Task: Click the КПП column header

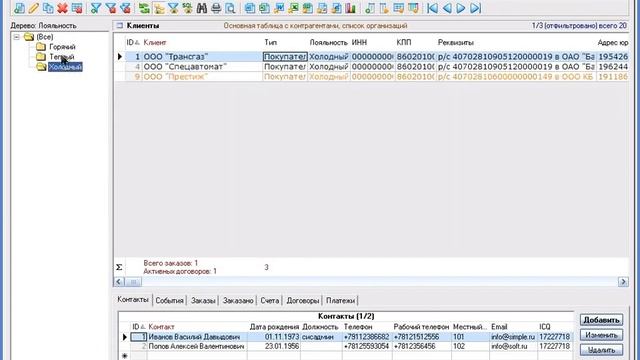Action: (x=404, y=42)
